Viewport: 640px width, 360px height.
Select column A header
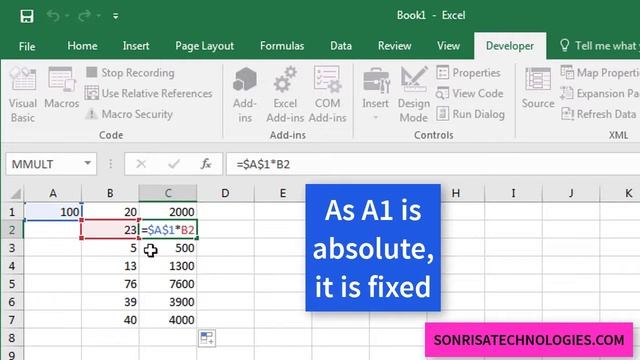[53, 193]
